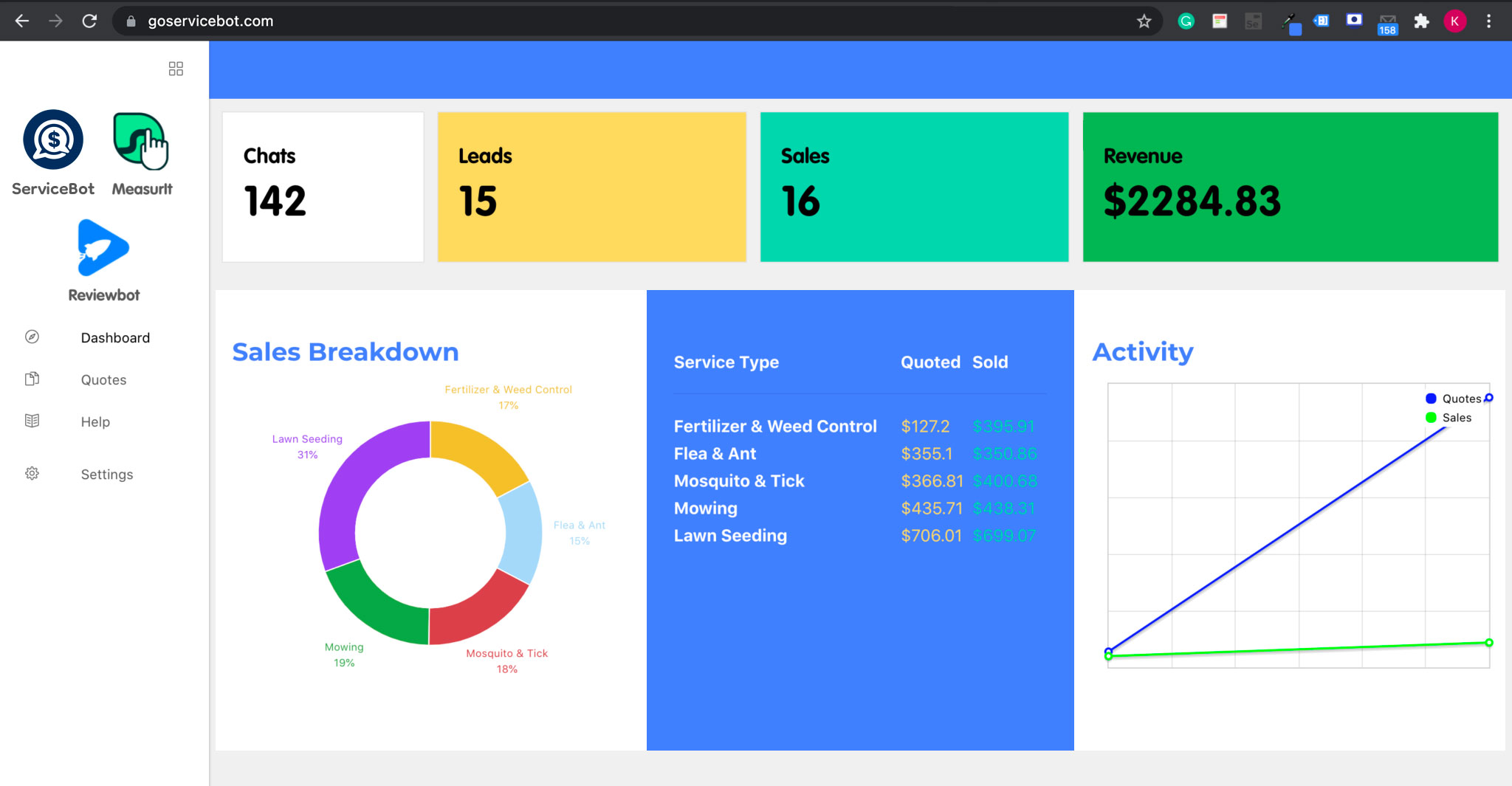Open the ServiceBot app icon
Viewport: 1512px width, 786px height.
coord(53,140)
